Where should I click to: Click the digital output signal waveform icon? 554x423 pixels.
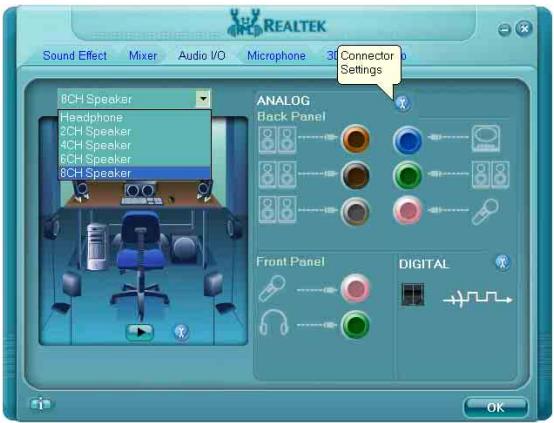(x=477, y=299)
